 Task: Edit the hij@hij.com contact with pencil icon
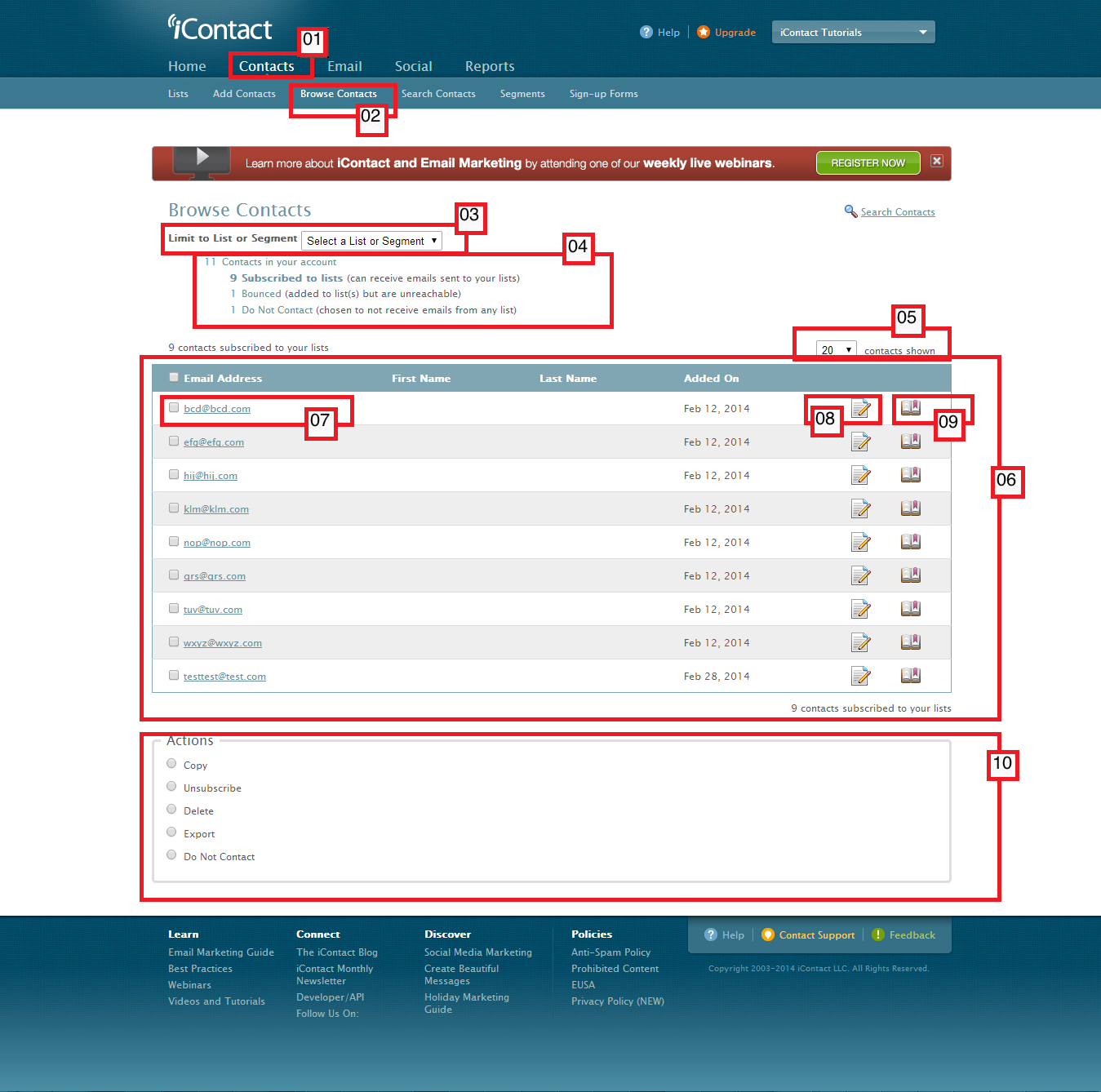click(860, 475)
